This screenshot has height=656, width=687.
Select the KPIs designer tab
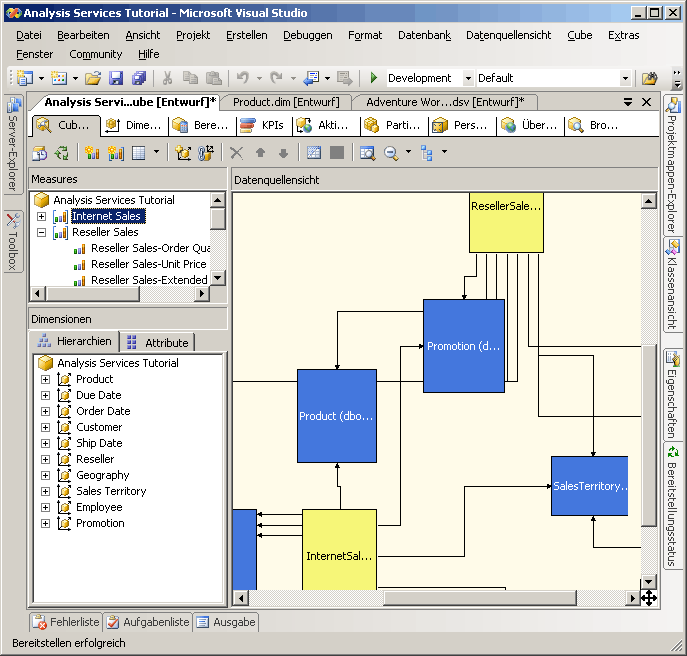click(x=265, y=125)
